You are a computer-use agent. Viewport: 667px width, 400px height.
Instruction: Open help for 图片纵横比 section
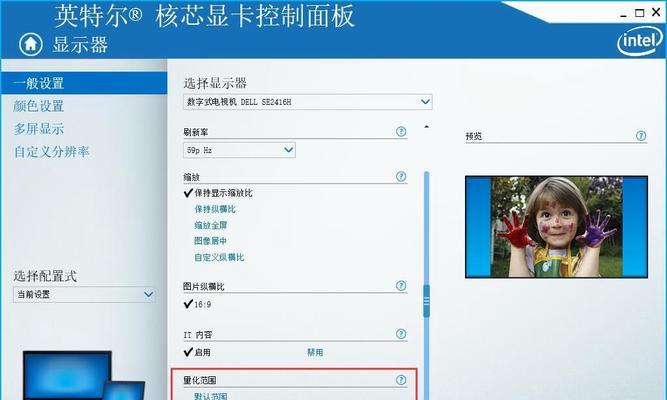tap(401, 286)
